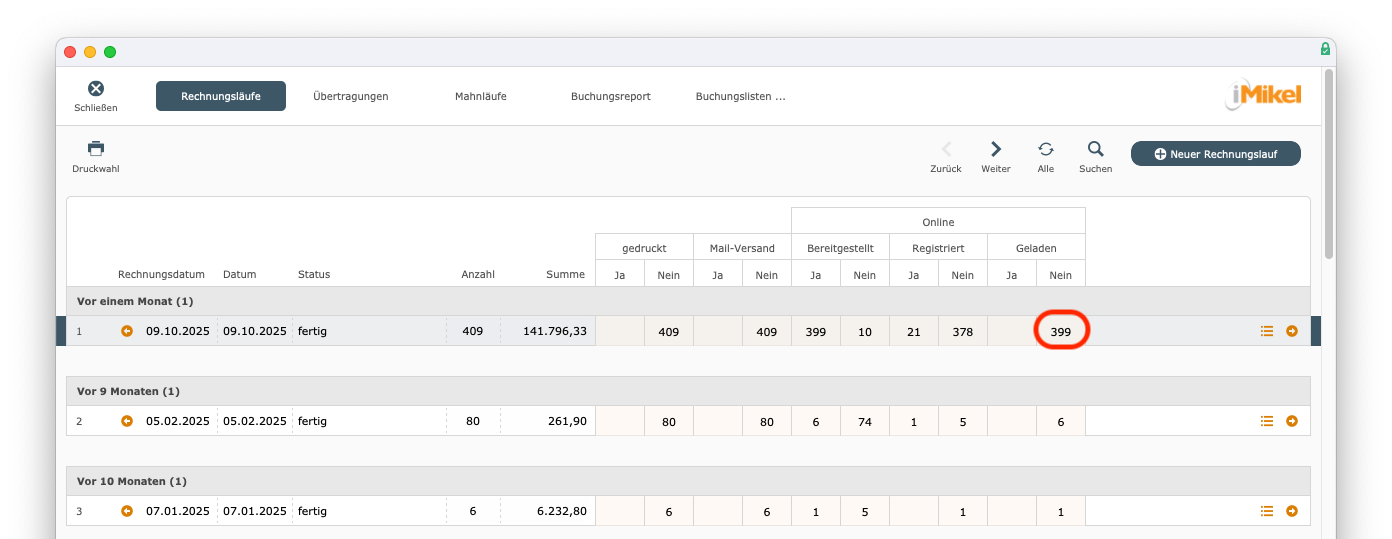Select the circled 399 Geladen Nein cell
Screen dimensions: 1392x539
(x=1060, y=331)
